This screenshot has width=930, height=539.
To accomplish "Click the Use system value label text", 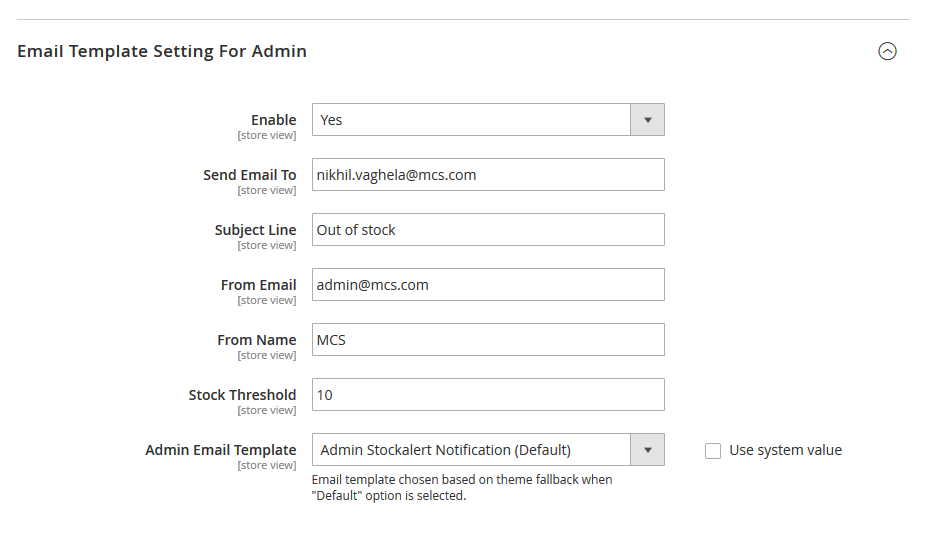I will pos(785,450).
